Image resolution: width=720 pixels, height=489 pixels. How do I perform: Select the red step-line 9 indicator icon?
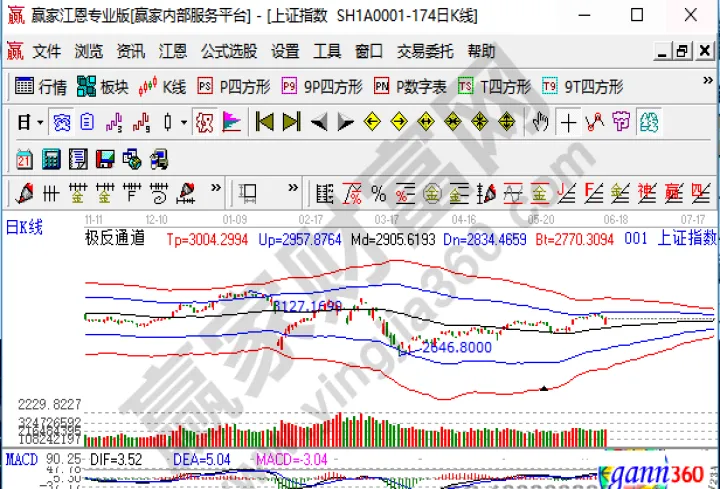[141, 123]
